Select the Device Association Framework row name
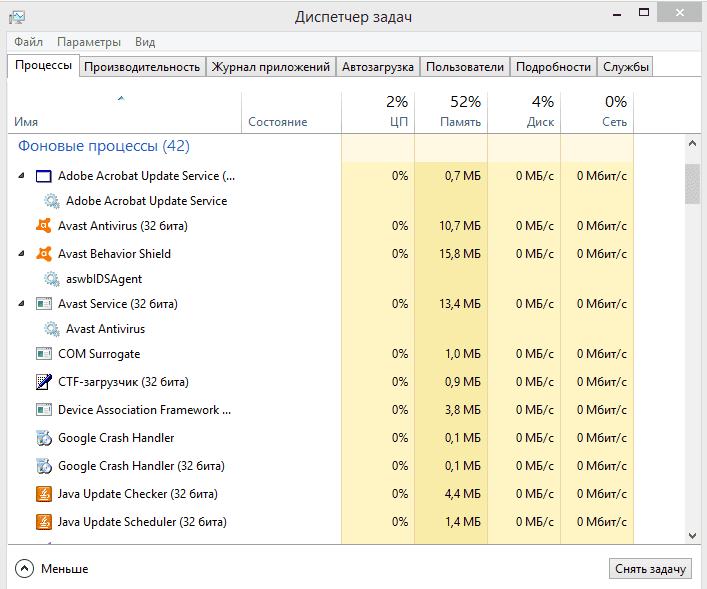Image resolution: width=707 pixels, height=589 pixels. [x=144, y=410]
